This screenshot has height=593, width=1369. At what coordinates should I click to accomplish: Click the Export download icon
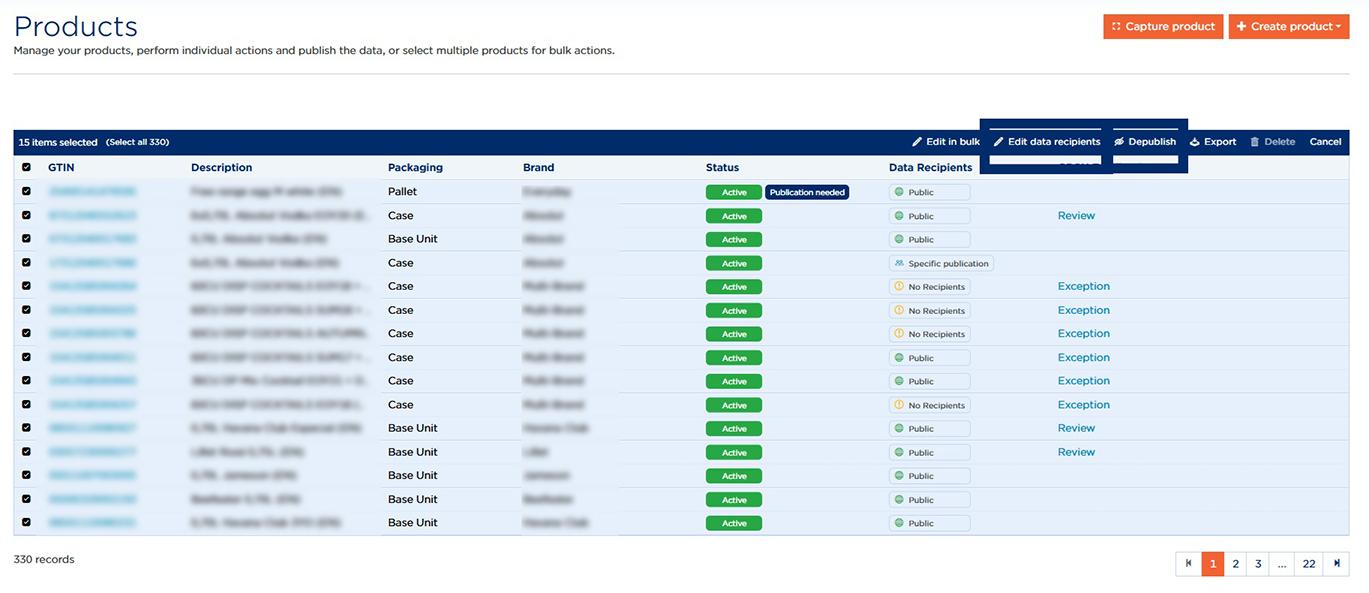[x=1194, y=142]
